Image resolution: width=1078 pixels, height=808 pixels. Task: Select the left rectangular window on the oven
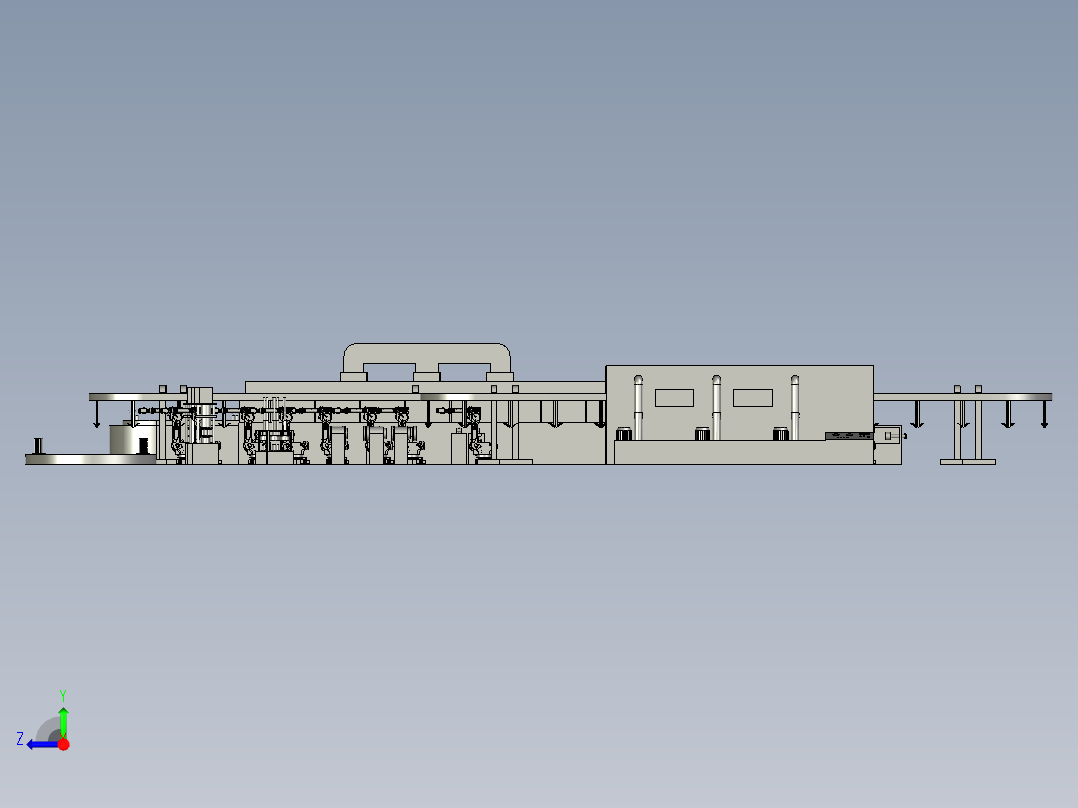[x=674, y=398]
